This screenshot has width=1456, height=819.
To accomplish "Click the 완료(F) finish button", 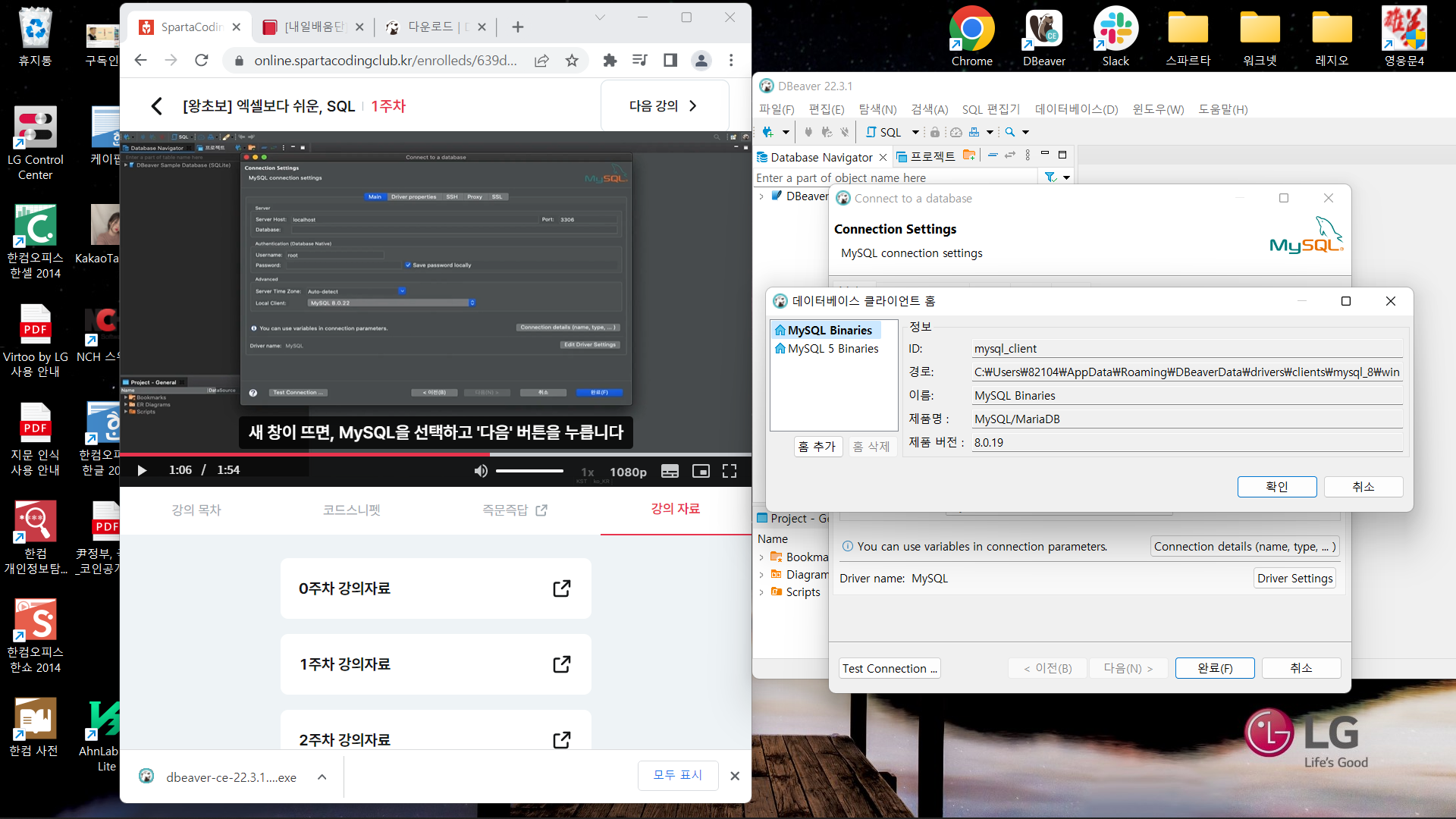I will coord(1215,668).
